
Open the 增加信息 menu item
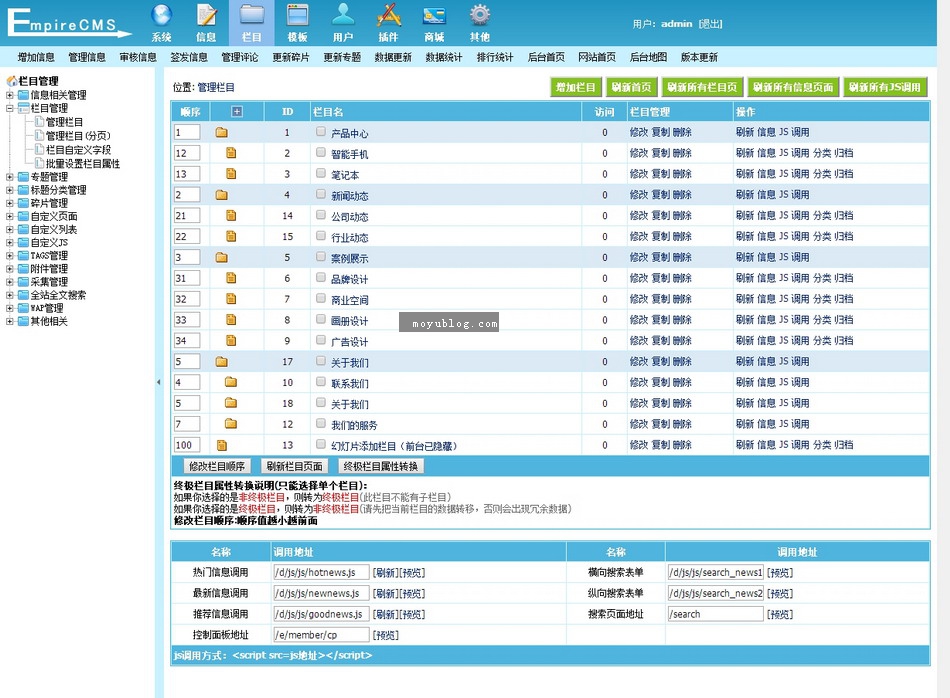36,57
